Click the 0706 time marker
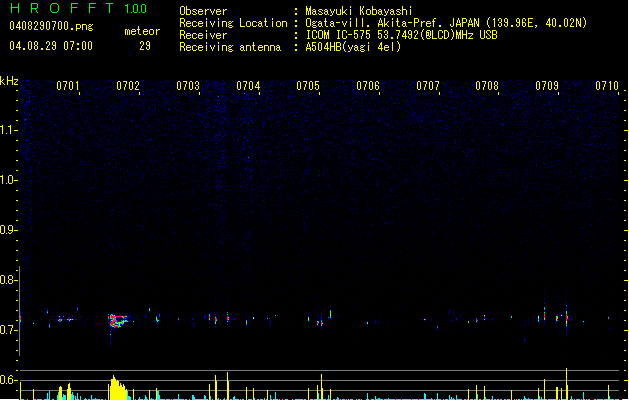The image size is (629, 400). coord(368,86)
